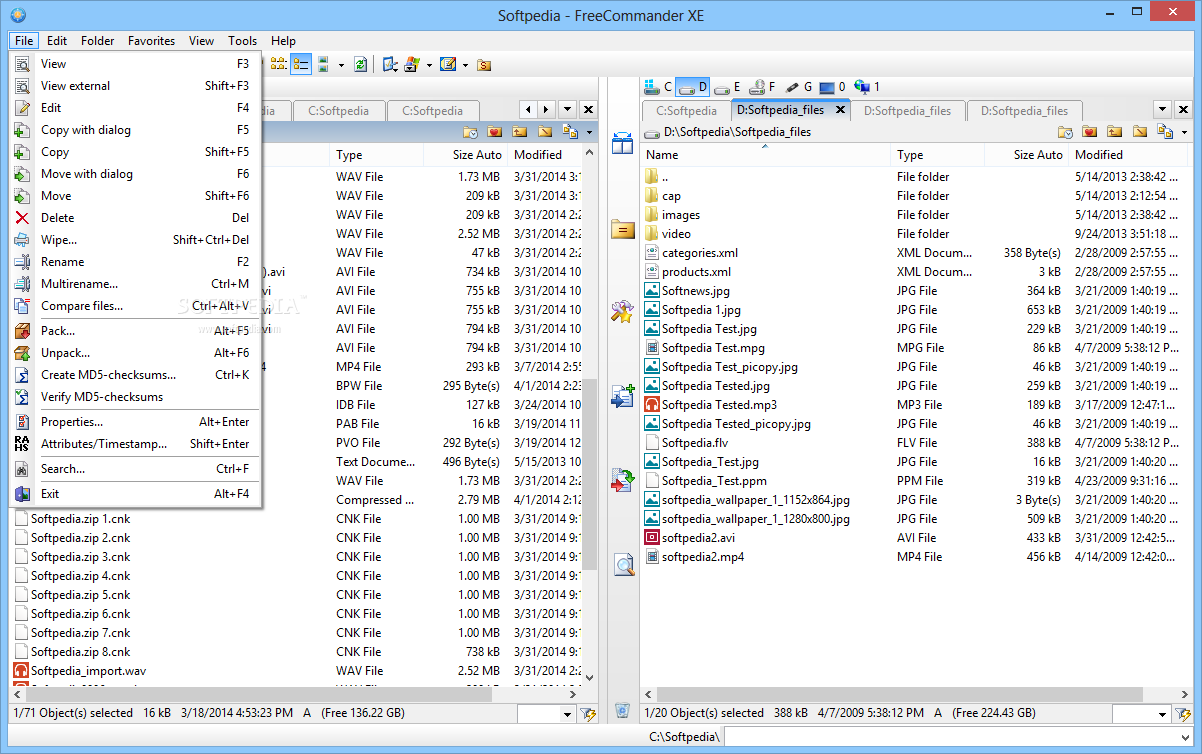Click monitor with arrow toolbar icon

click(x=389, y=64)
